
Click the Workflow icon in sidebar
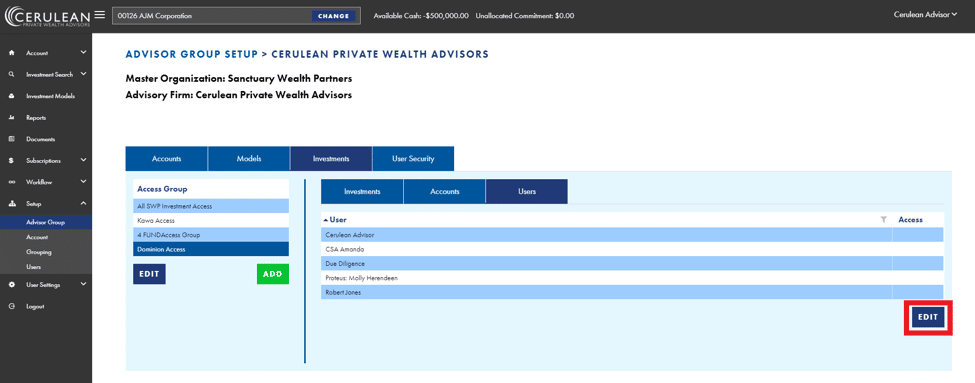point(12,182)
